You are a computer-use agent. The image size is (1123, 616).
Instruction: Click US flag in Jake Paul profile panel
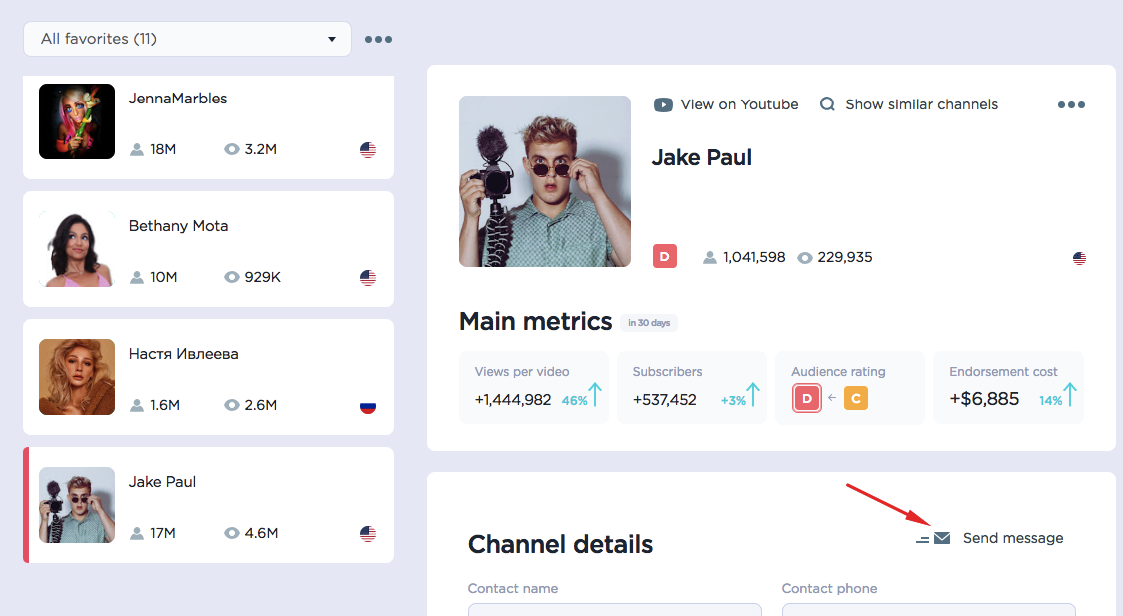click(1079, 259)
